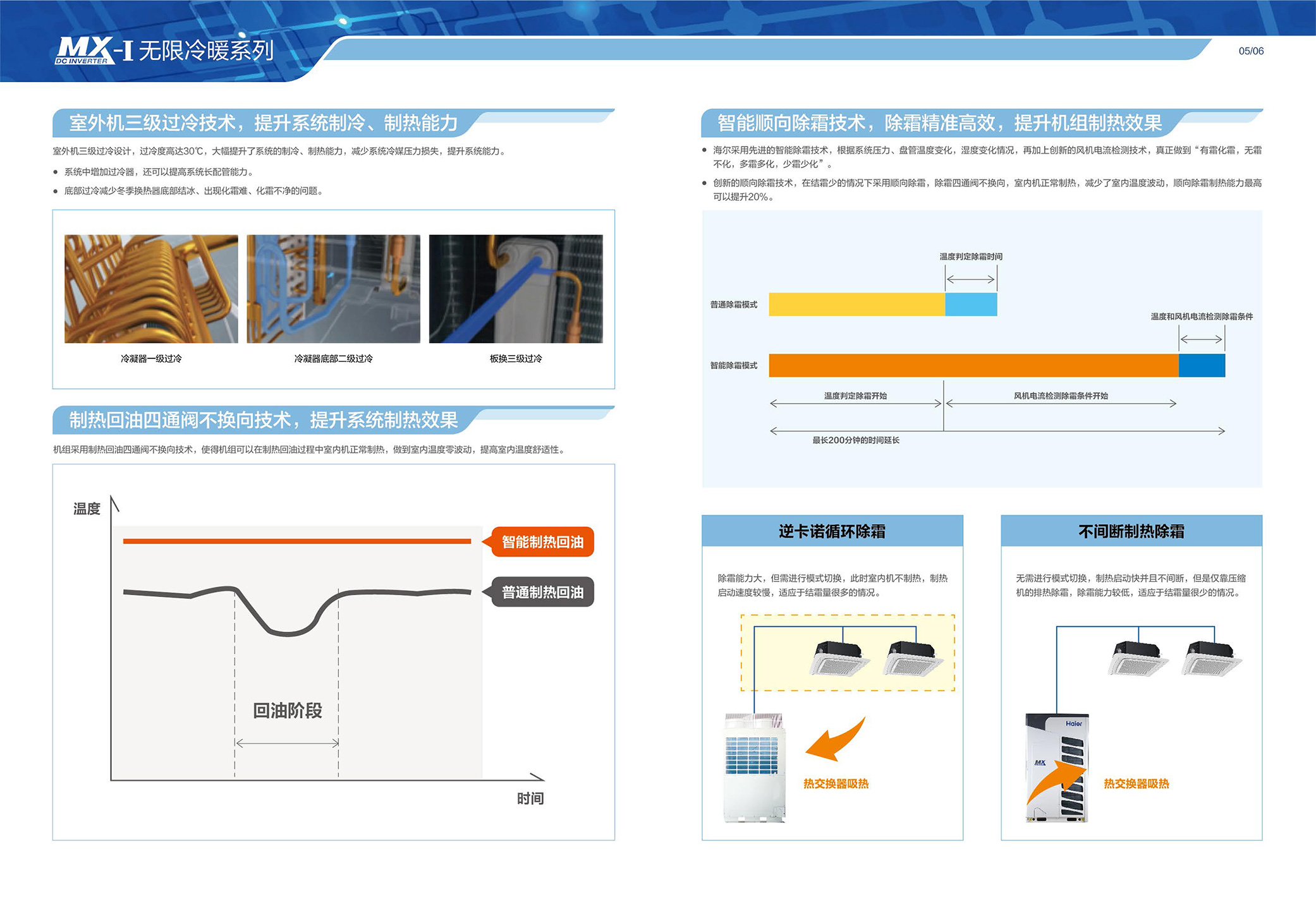
Task: Click the orange bar of 智能除霜模式
Action: tap(974, 366)
